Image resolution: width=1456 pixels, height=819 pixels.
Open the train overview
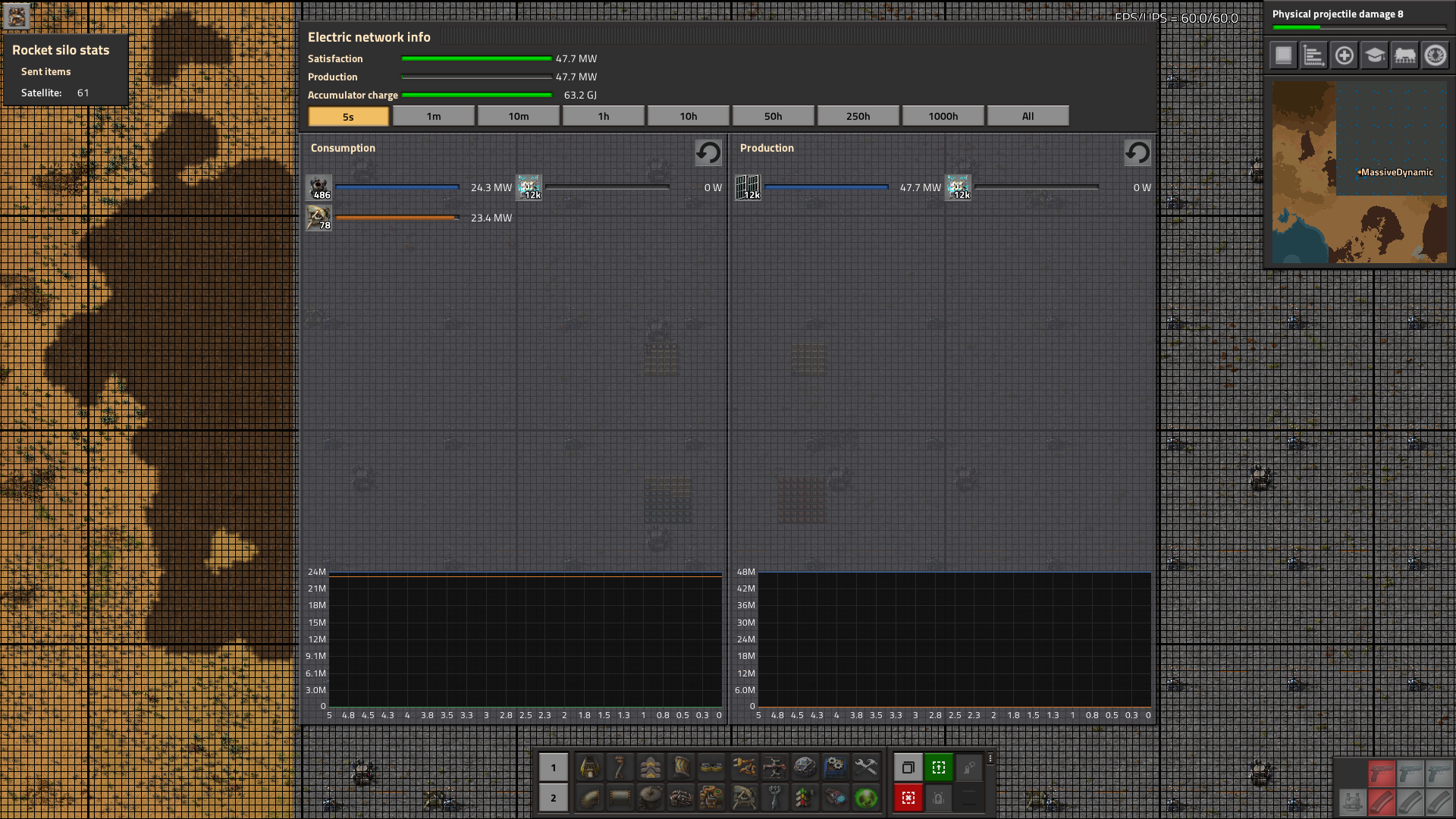pos(1405,55)
